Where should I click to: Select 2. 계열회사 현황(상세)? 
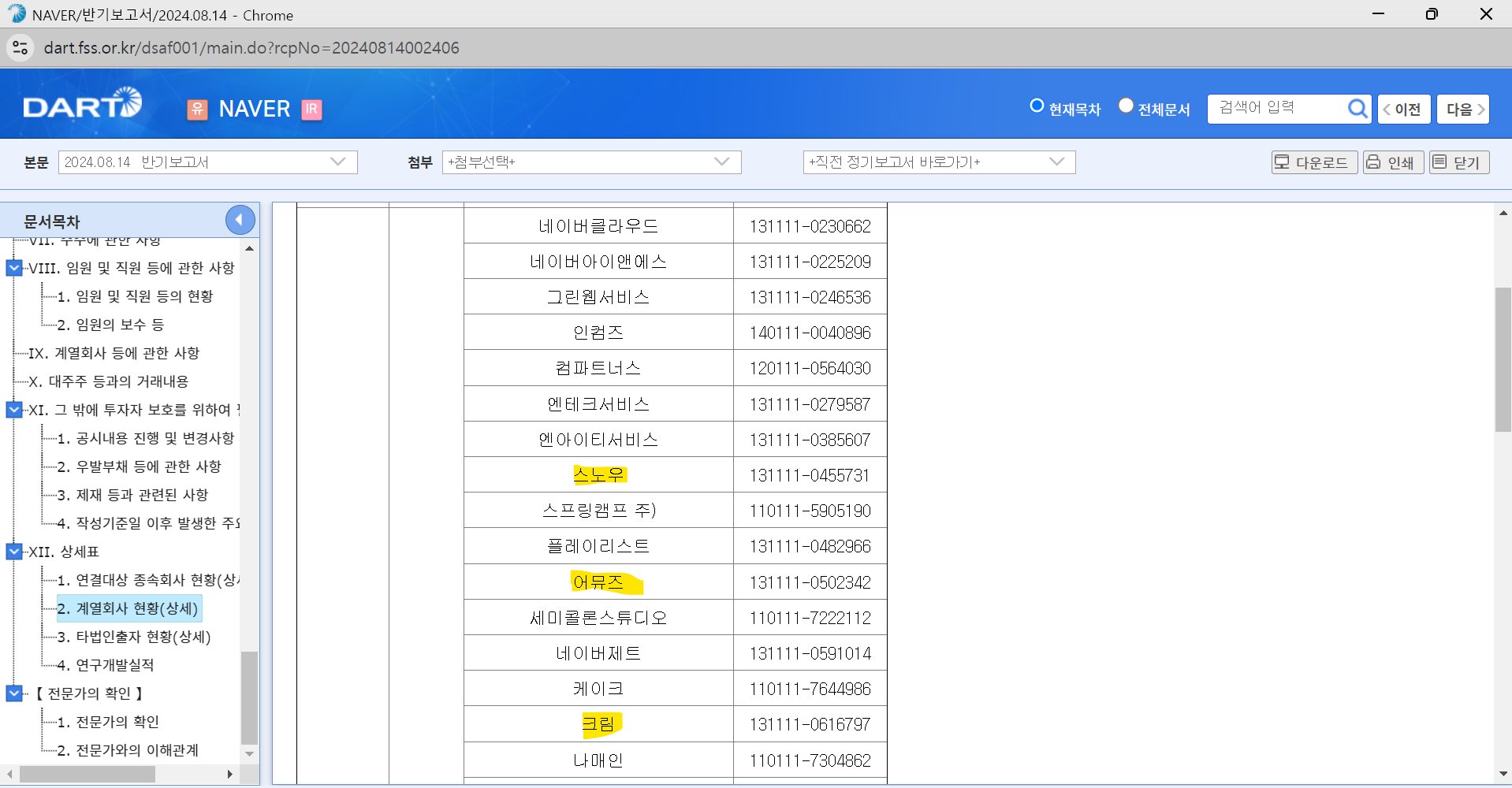click(128, 608)
